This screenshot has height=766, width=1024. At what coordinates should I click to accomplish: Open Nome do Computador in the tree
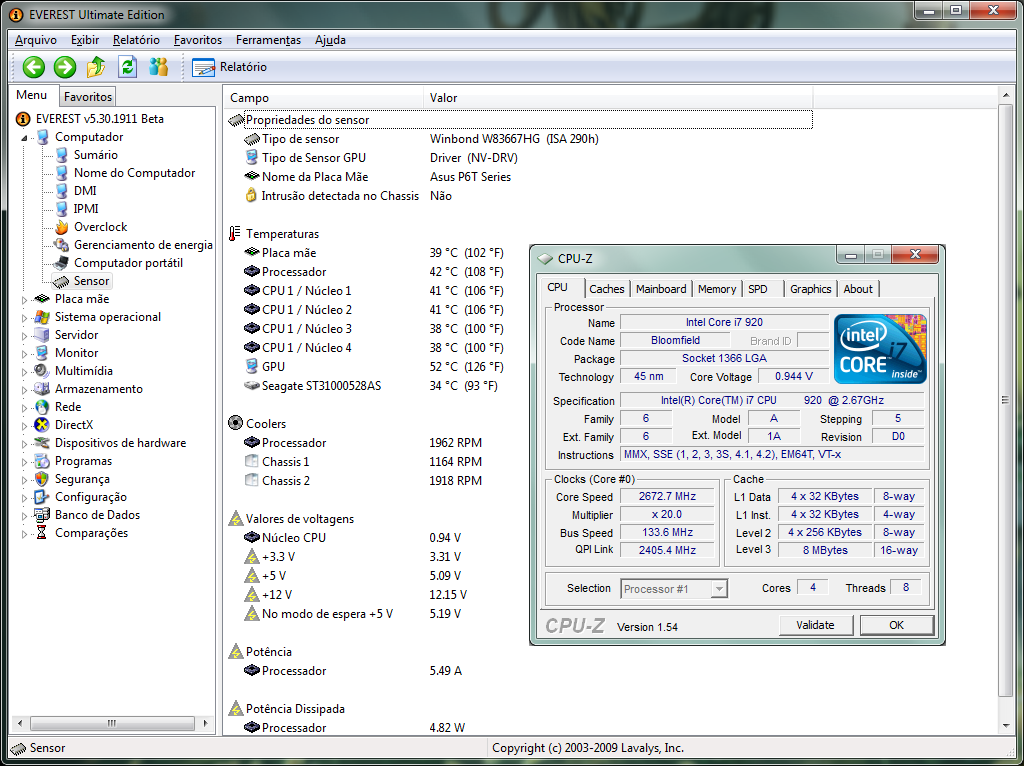(x=135, y=173)
